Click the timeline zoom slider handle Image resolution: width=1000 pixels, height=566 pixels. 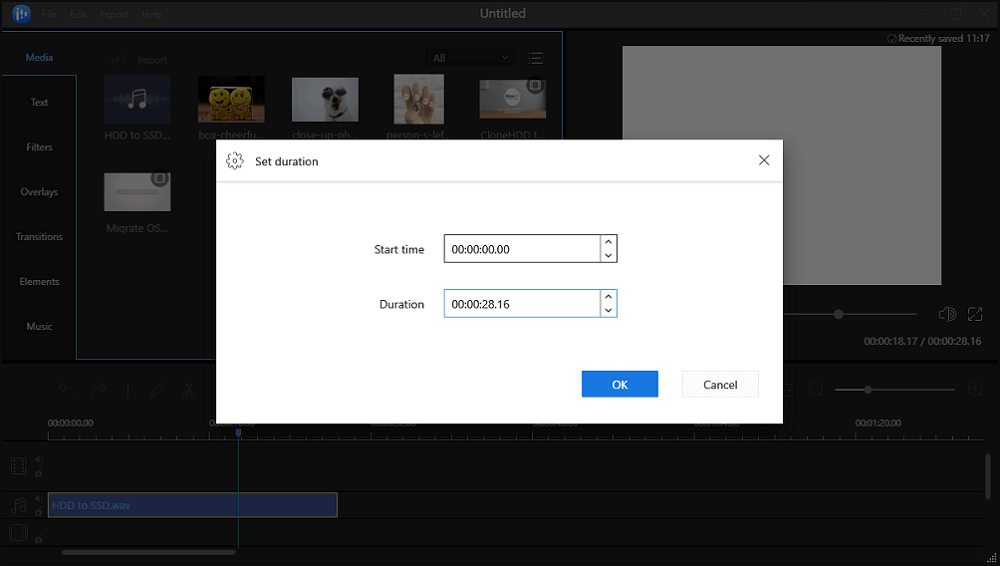coord(868,389)
